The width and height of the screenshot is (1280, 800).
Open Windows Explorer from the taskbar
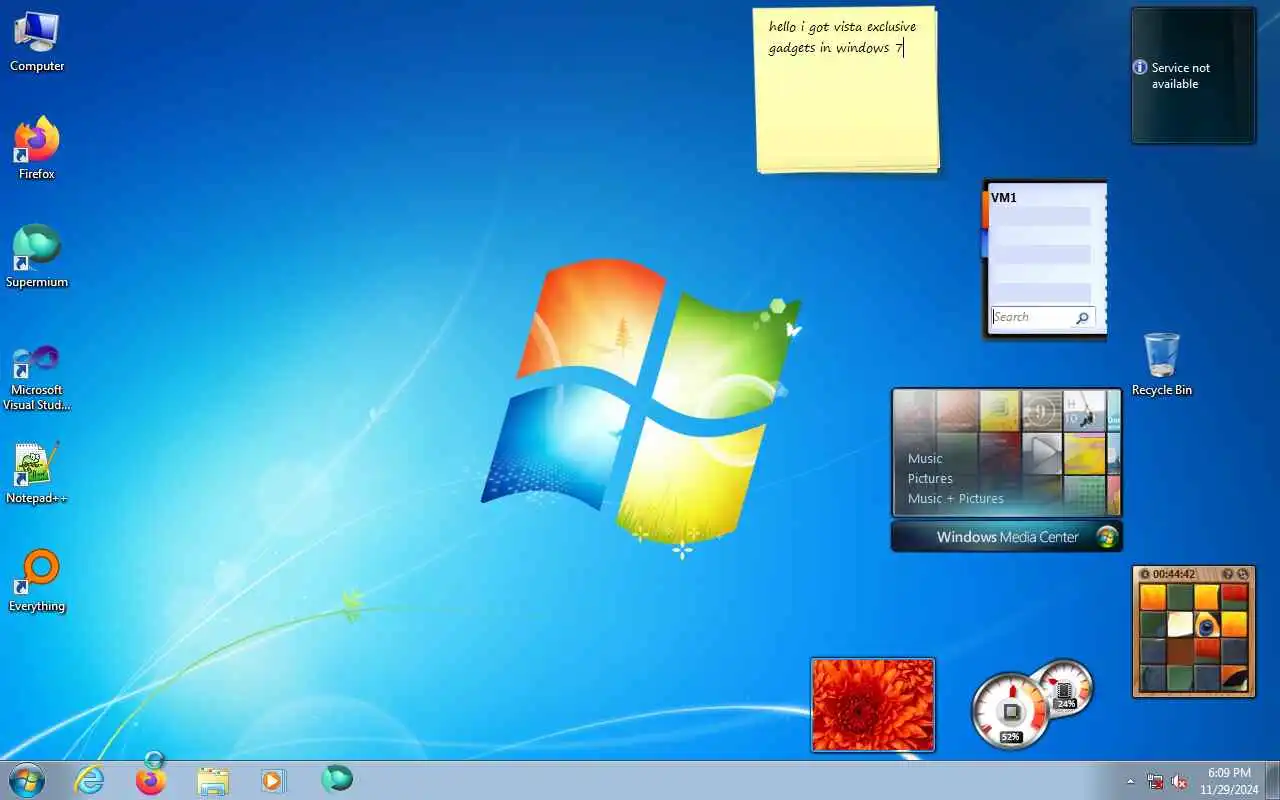(x=213, y=780)
